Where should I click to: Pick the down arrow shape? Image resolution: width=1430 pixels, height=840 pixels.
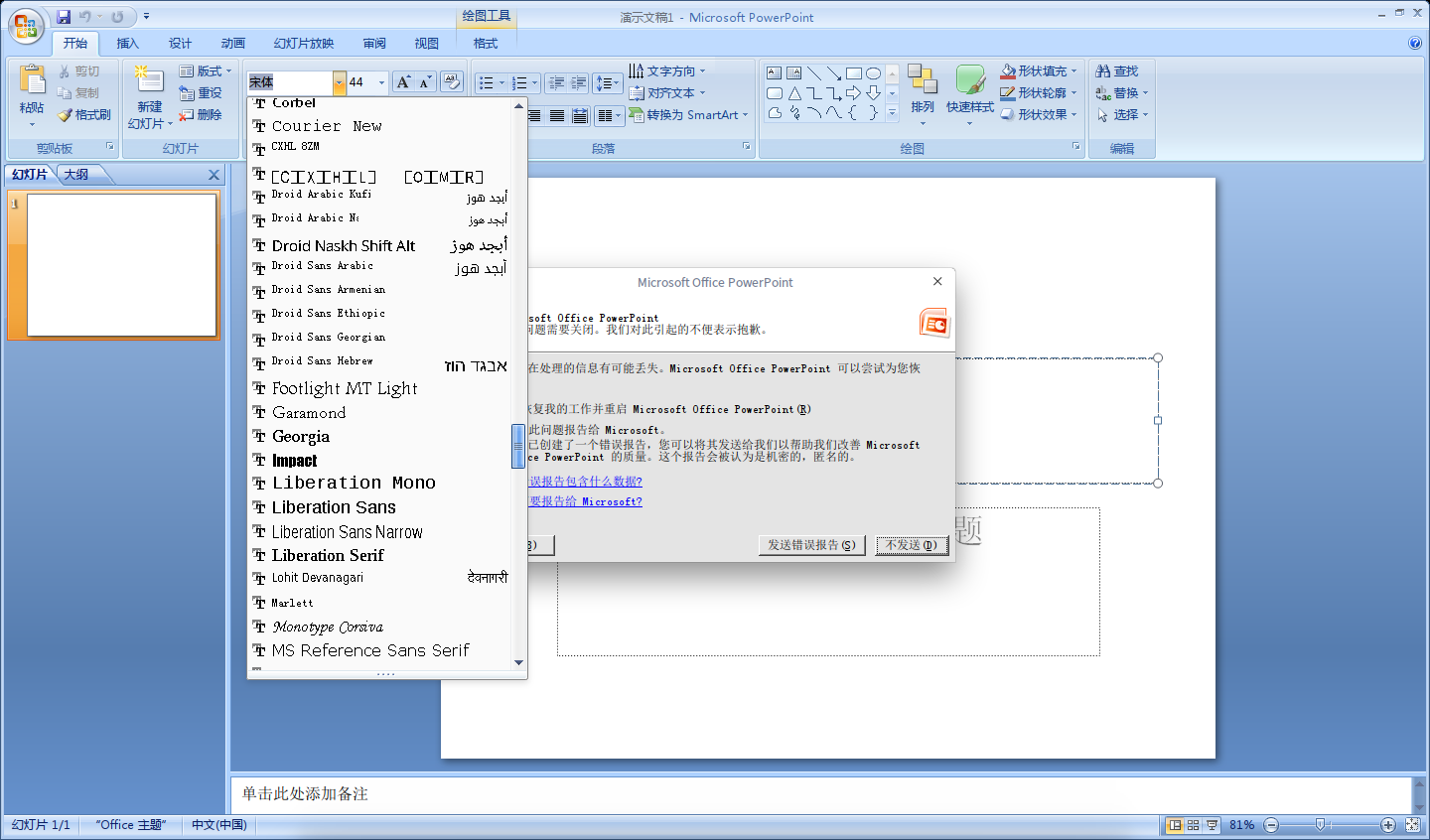[x=873, y=93]
